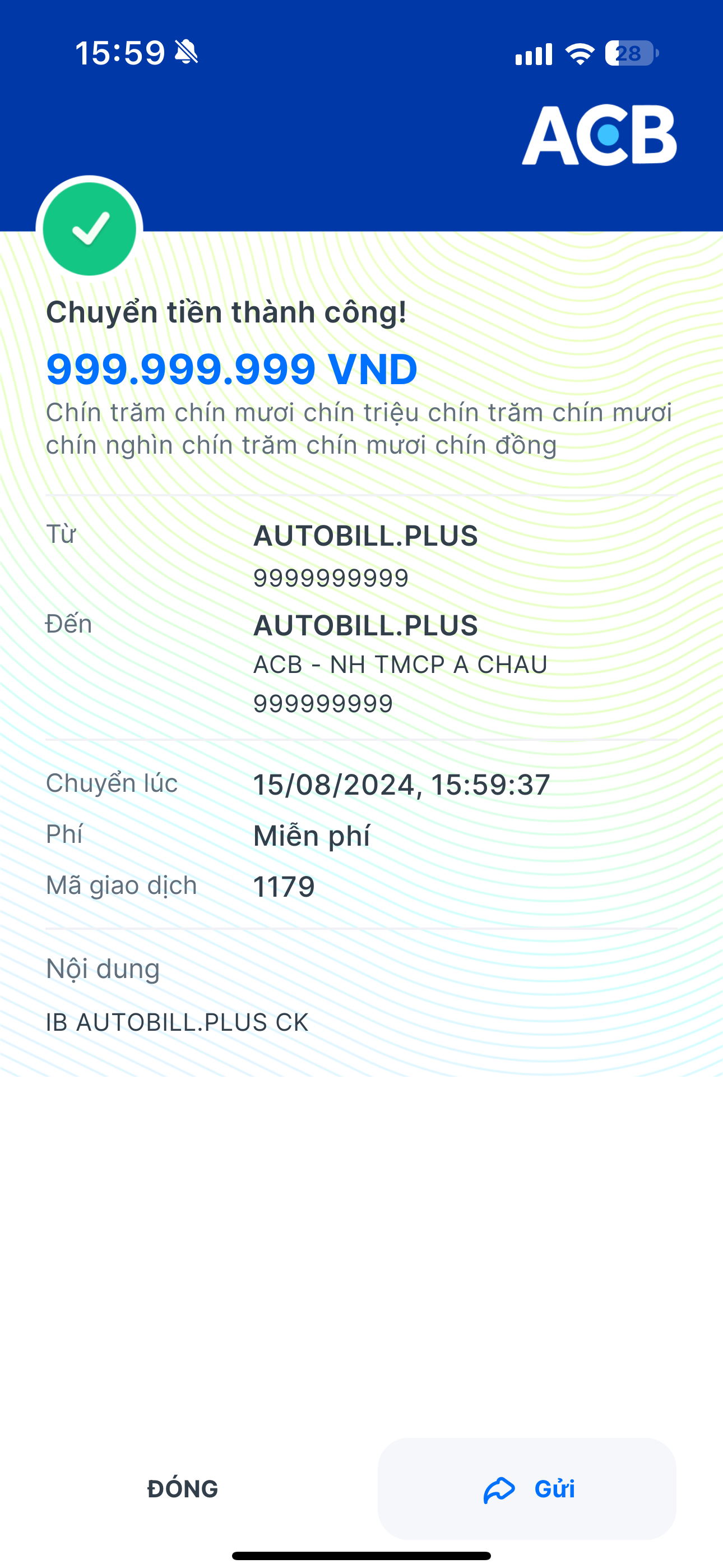
Task: Tap the transaction code 1179
Action: click(284, 886)
